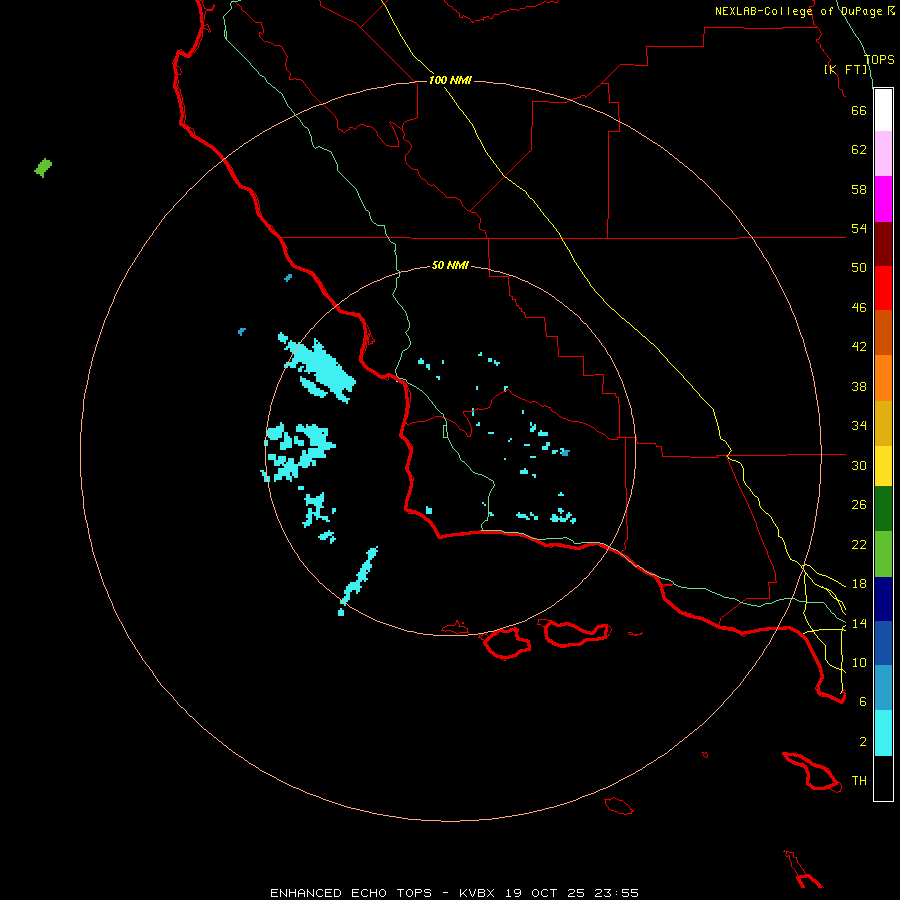Screen dimensions: 900x900
Task: Click the '22' legend value
Action: point(859,544)
